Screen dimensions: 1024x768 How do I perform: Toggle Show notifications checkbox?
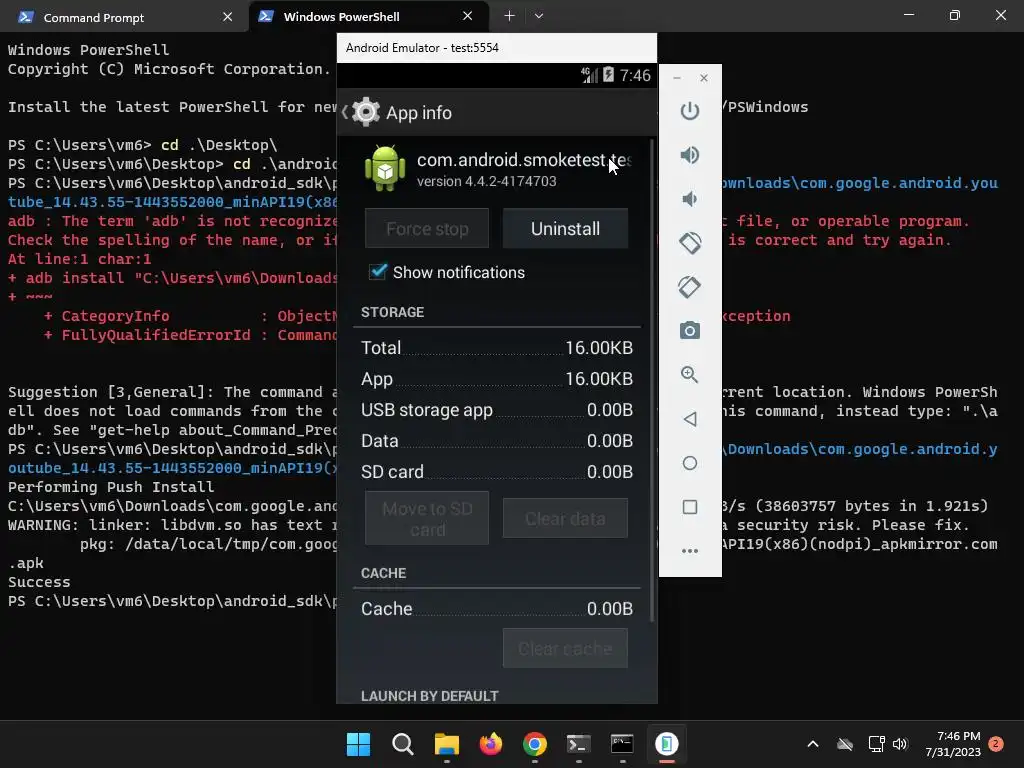click(x=377, y=272)
